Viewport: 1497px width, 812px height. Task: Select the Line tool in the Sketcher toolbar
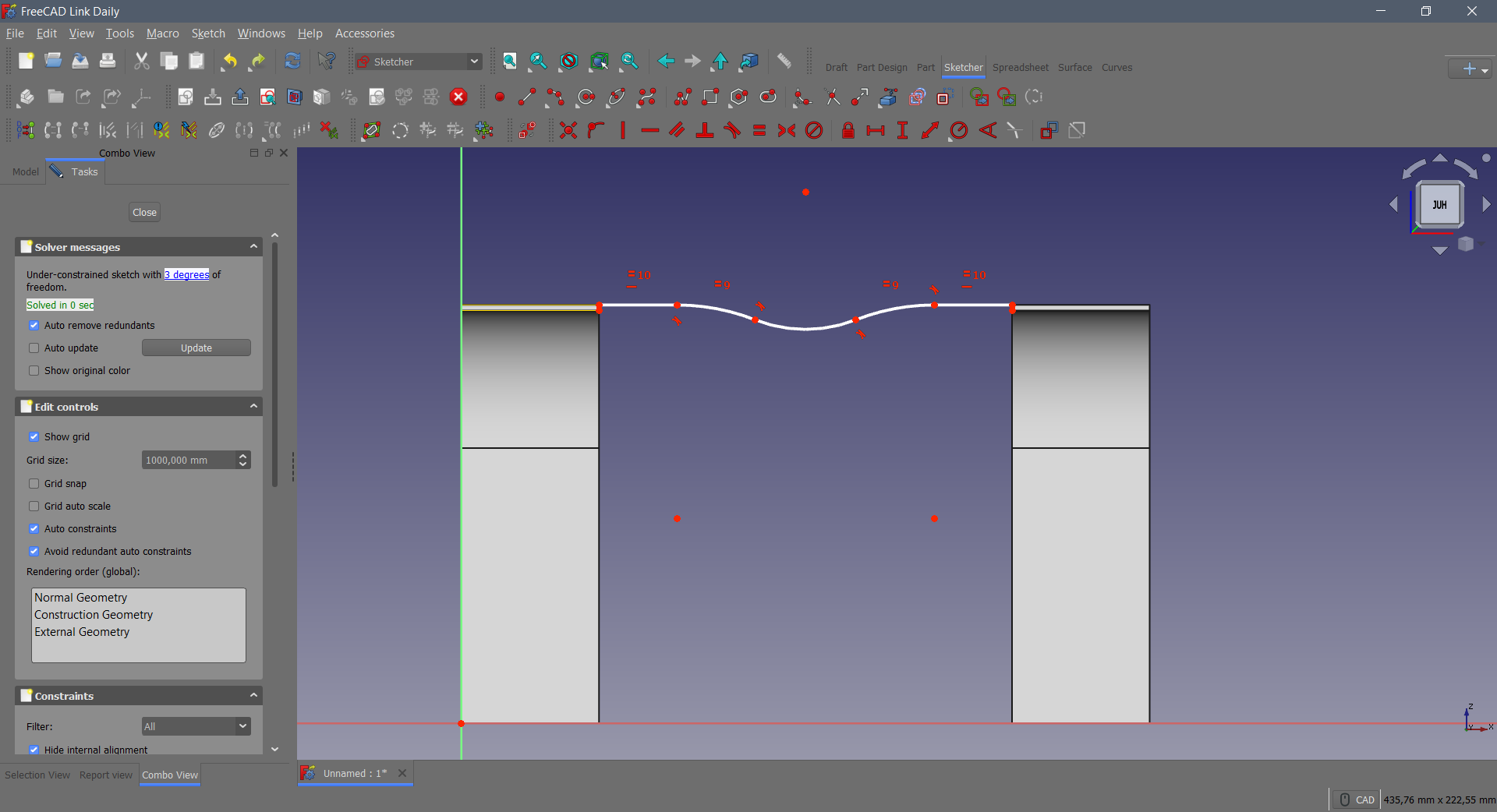point(526,97)
